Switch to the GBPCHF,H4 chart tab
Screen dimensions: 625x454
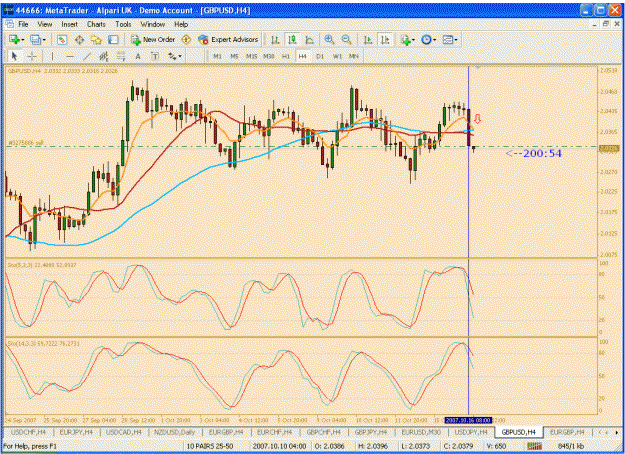(323, 432)
